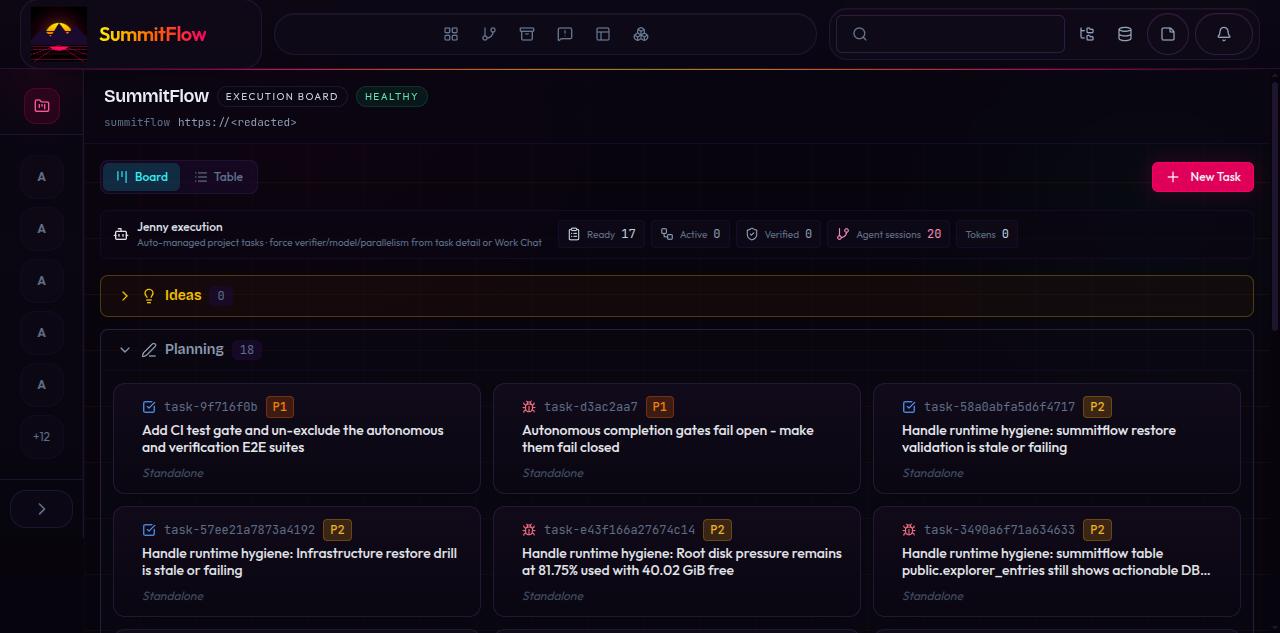
Task: Click 'Standalone' label on task-d3ac2aa7 card
Action: click(x=553, y=473)
